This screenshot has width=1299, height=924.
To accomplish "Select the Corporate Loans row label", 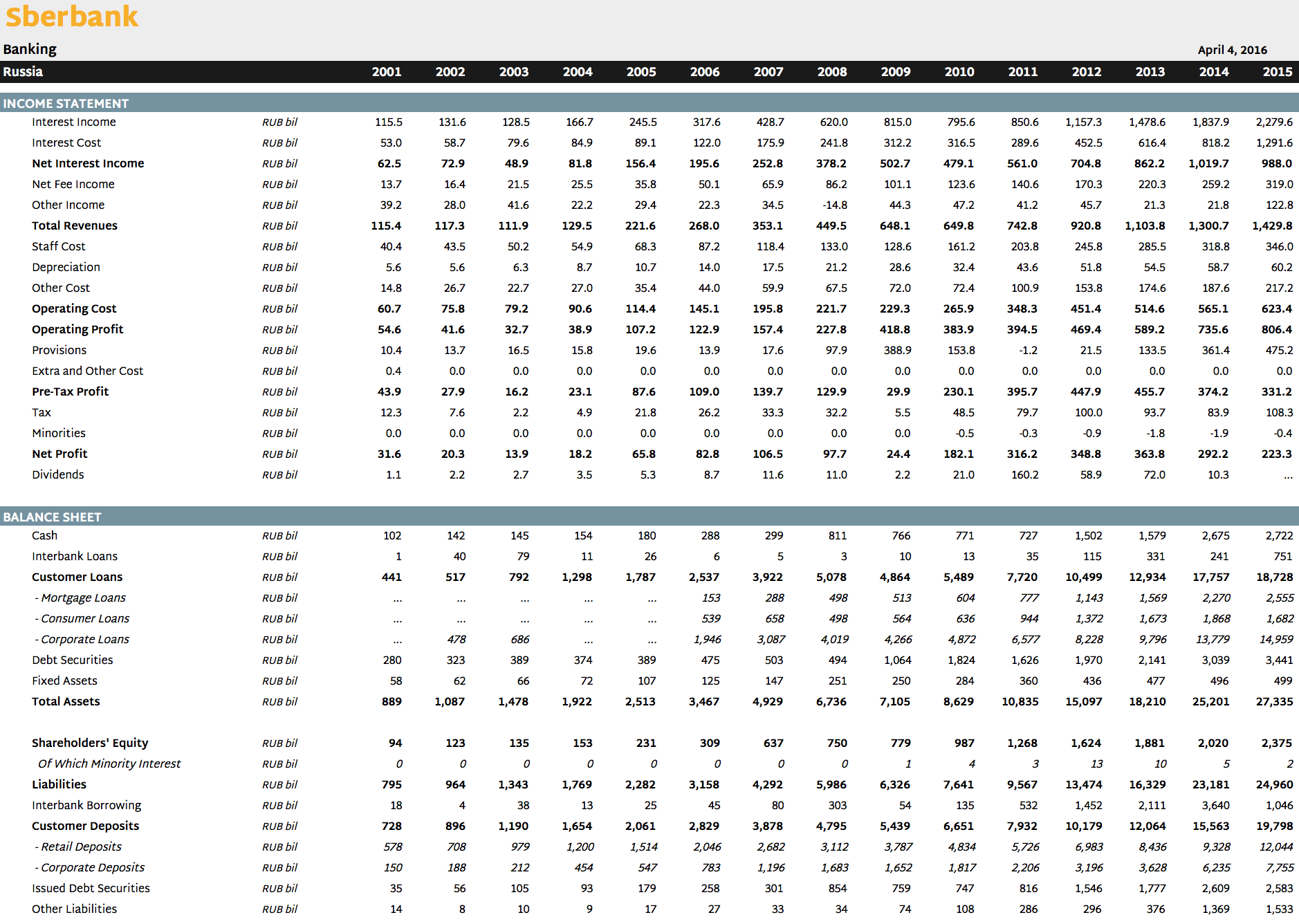I will tap(82, 640).
